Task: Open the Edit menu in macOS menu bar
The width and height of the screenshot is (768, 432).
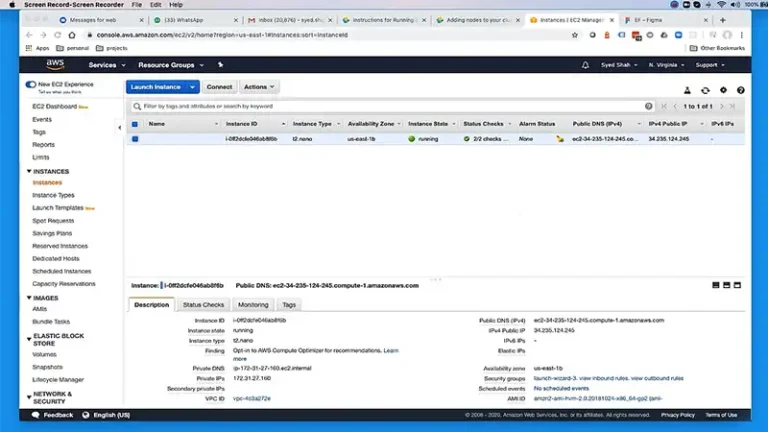Action: (x=156, y=4)
